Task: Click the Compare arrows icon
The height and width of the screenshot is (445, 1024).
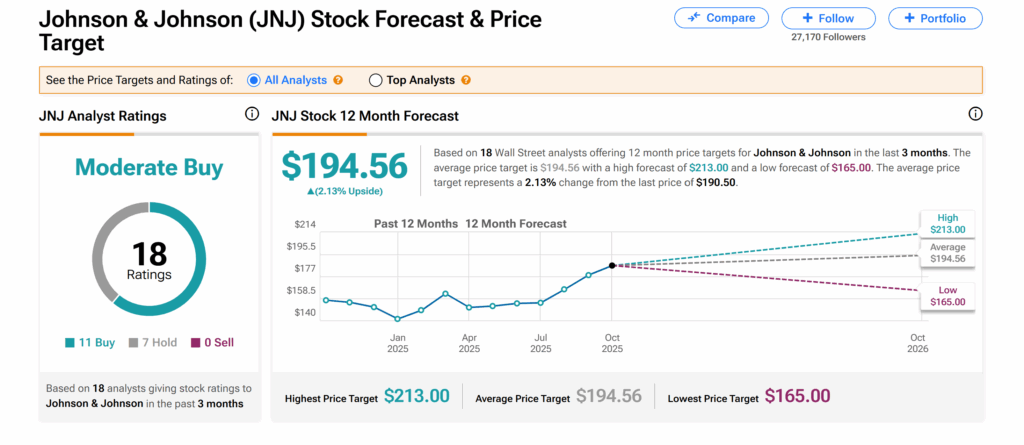Action: pos(695,18)
